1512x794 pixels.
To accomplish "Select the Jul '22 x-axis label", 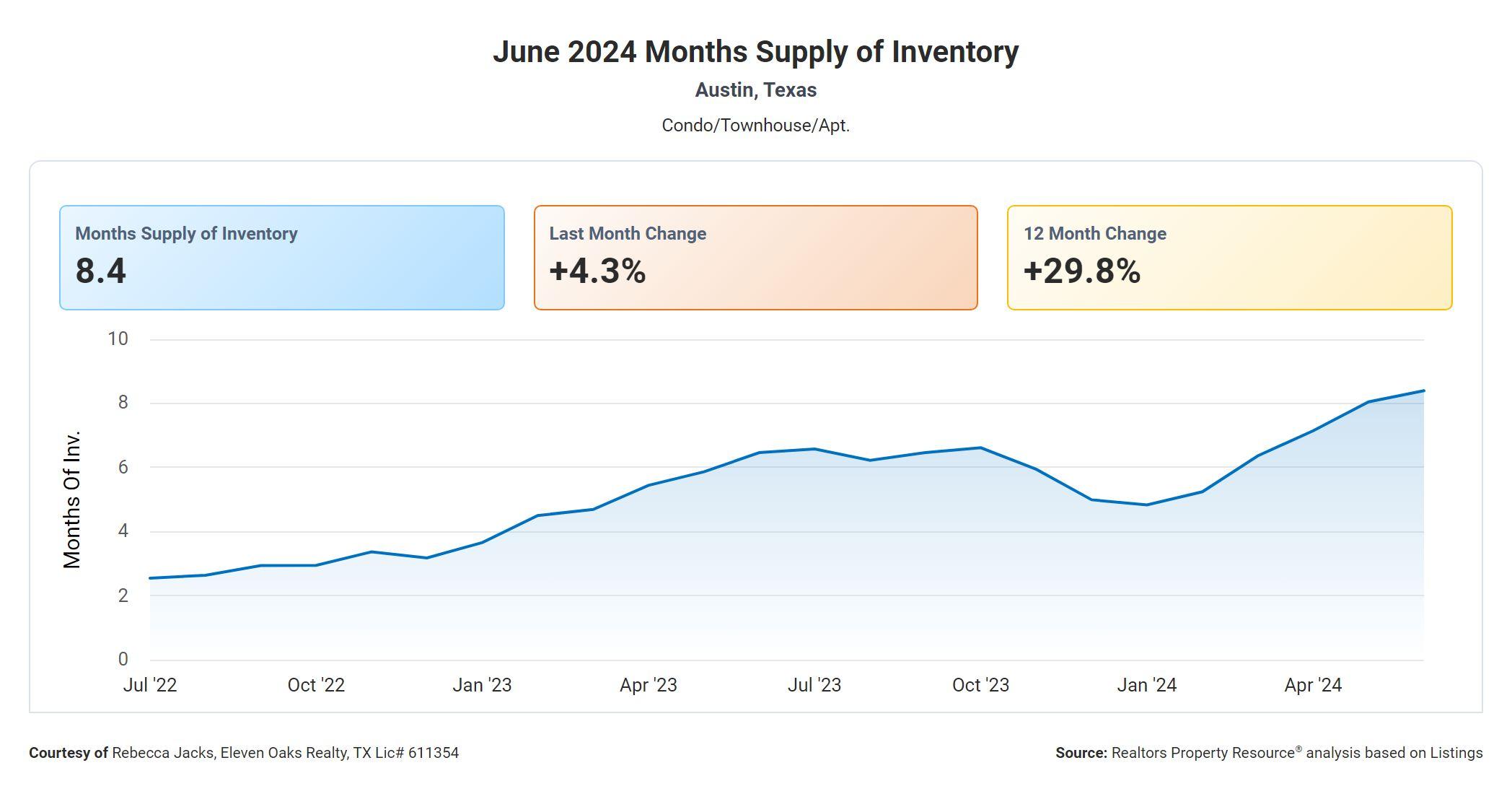I will pos(150,685).
